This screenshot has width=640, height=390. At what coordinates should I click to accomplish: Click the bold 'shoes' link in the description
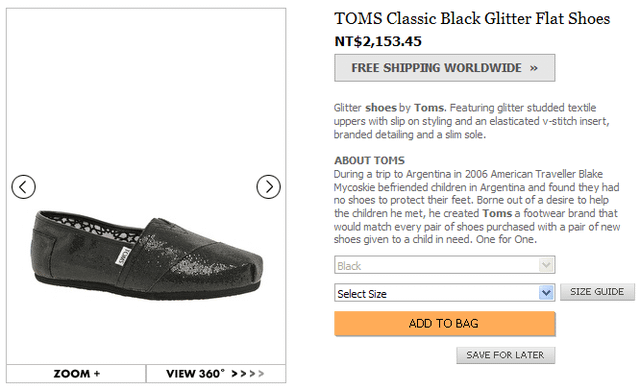coord(380,108)
